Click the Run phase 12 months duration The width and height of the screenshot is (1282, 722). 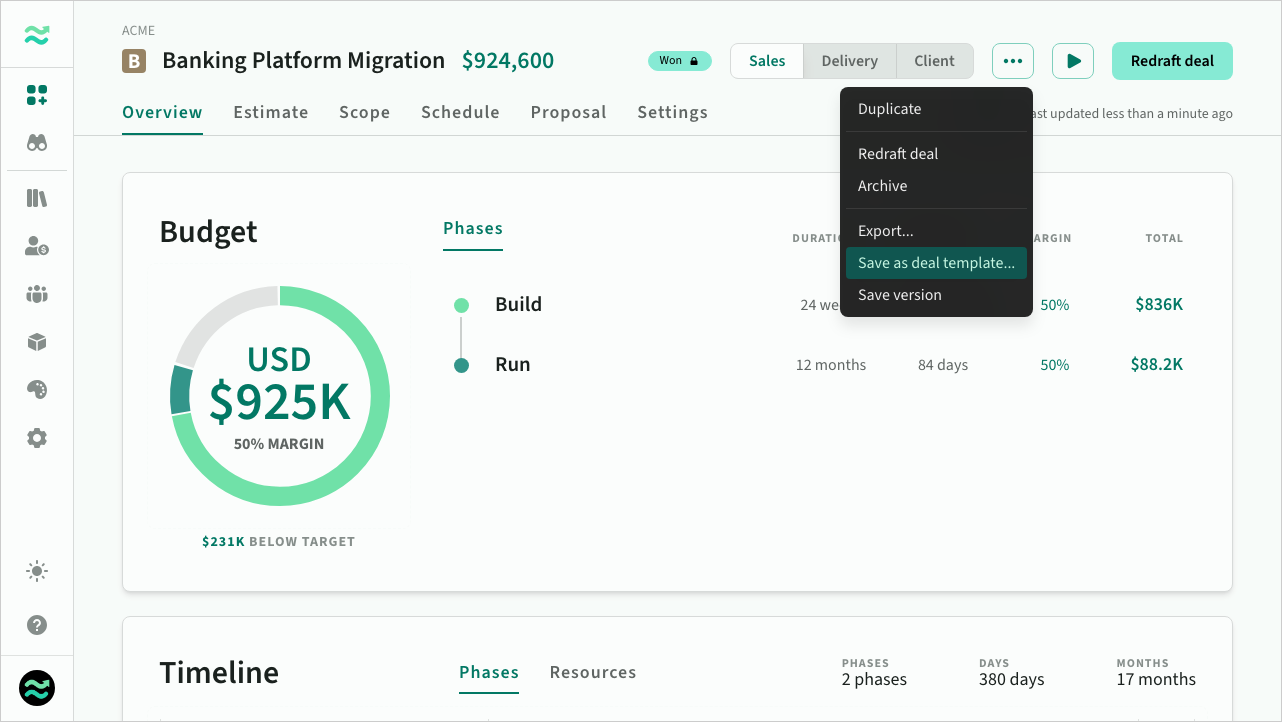[831, 365]
